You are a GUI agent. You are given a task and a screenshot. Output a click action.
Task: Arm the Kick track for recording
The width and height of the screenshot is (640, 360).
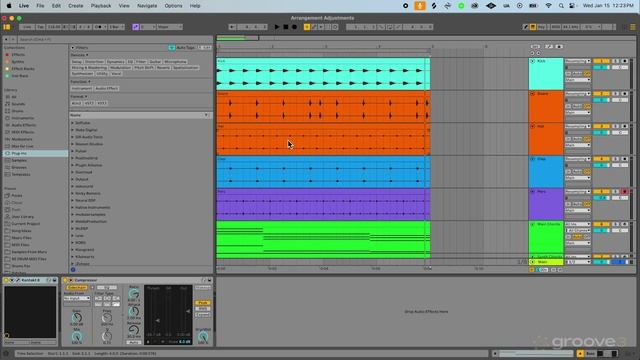624,61
